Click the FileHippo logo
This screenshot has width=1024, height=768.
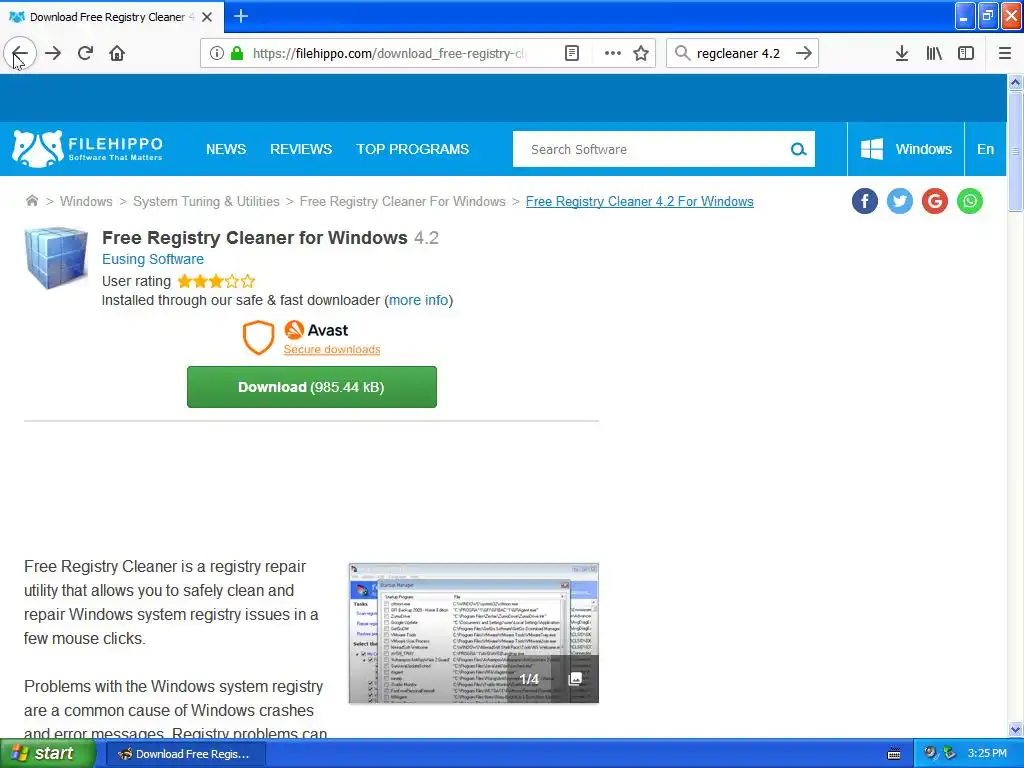87,148
